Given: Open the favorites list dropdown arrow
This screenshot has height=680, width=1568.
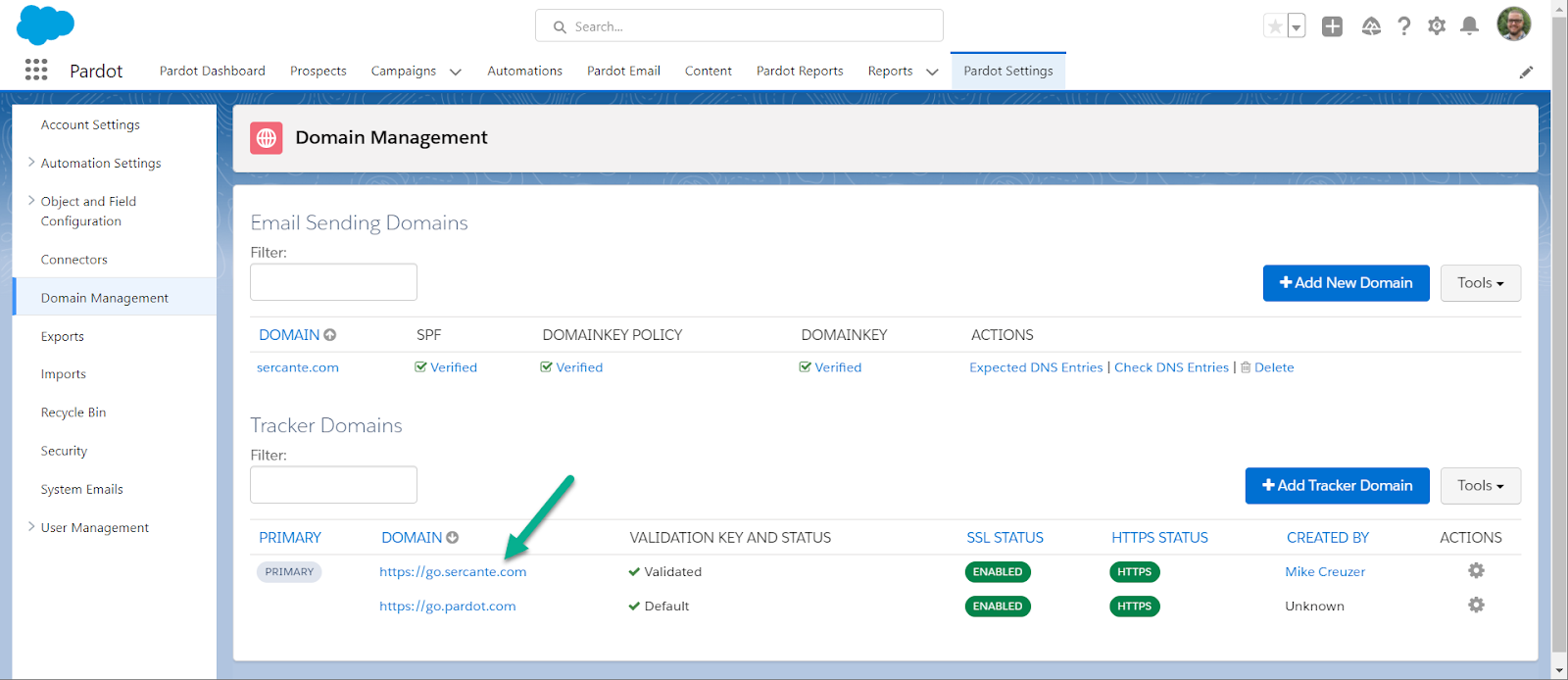Looking at the screenshot, I should coord(1296,26).
